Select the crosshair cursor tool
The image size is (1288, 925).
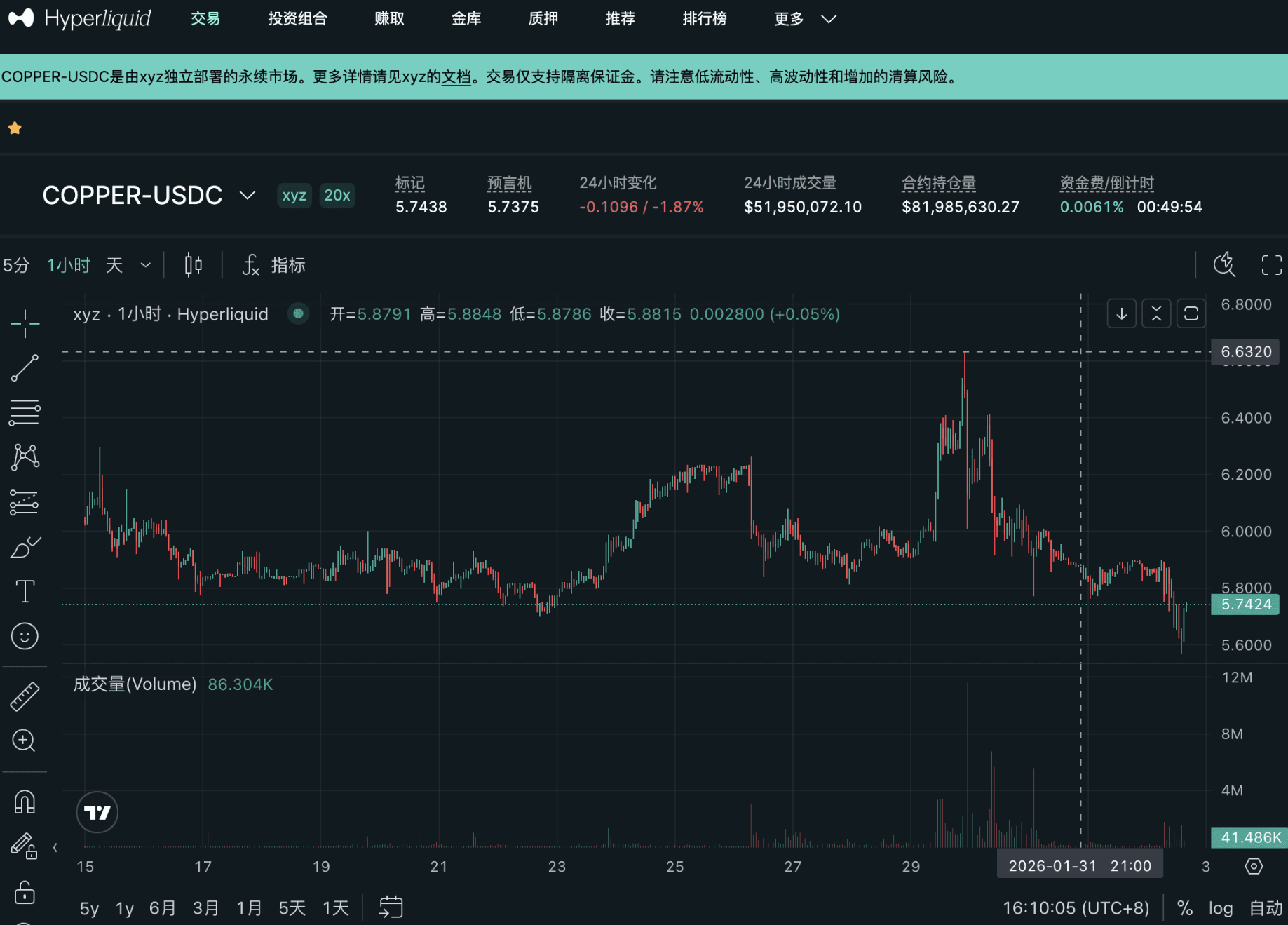tap(25, 323)
